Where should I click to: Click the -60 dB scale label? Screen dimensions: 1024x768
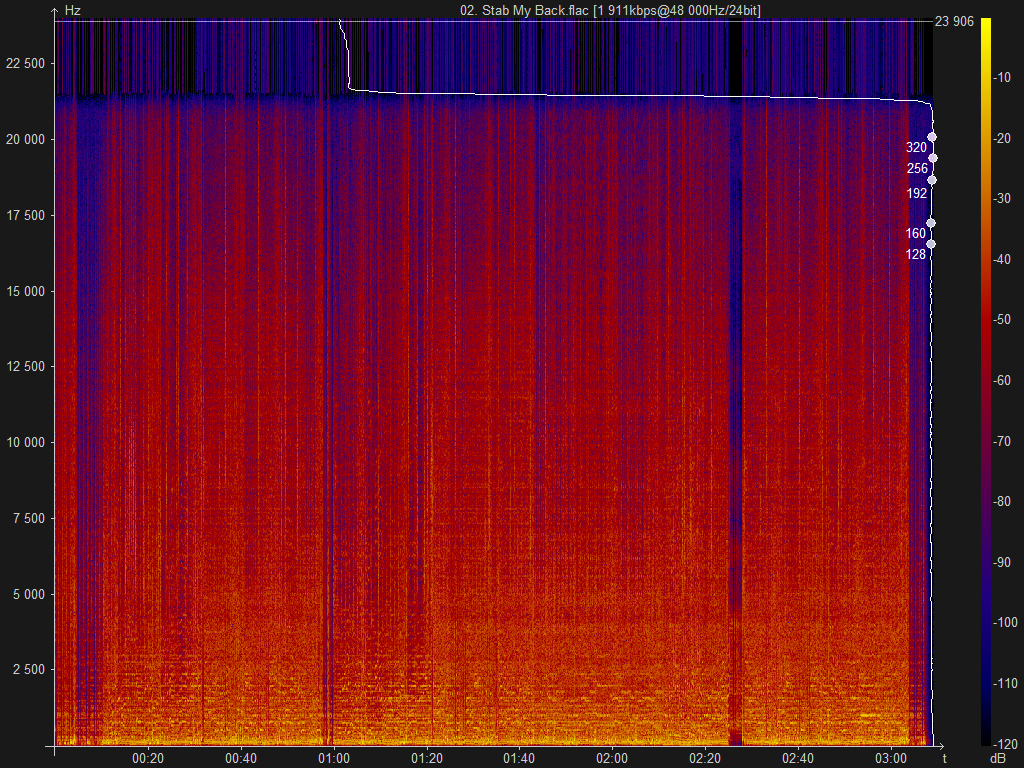(x=1002, y=381)
